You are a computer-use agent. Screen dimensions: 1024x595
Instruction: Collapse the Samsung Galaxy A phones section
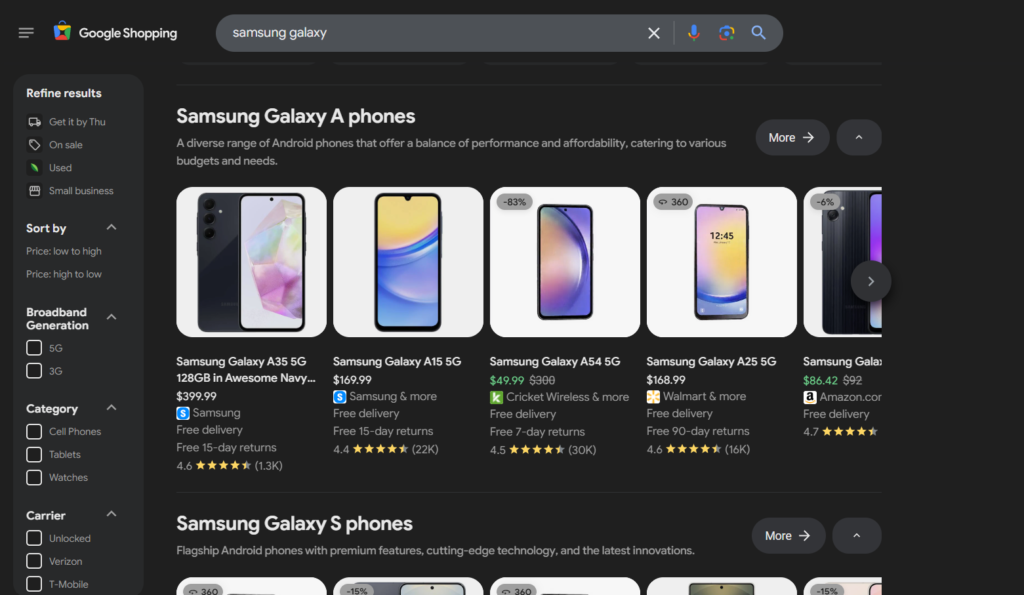point(858,137)
